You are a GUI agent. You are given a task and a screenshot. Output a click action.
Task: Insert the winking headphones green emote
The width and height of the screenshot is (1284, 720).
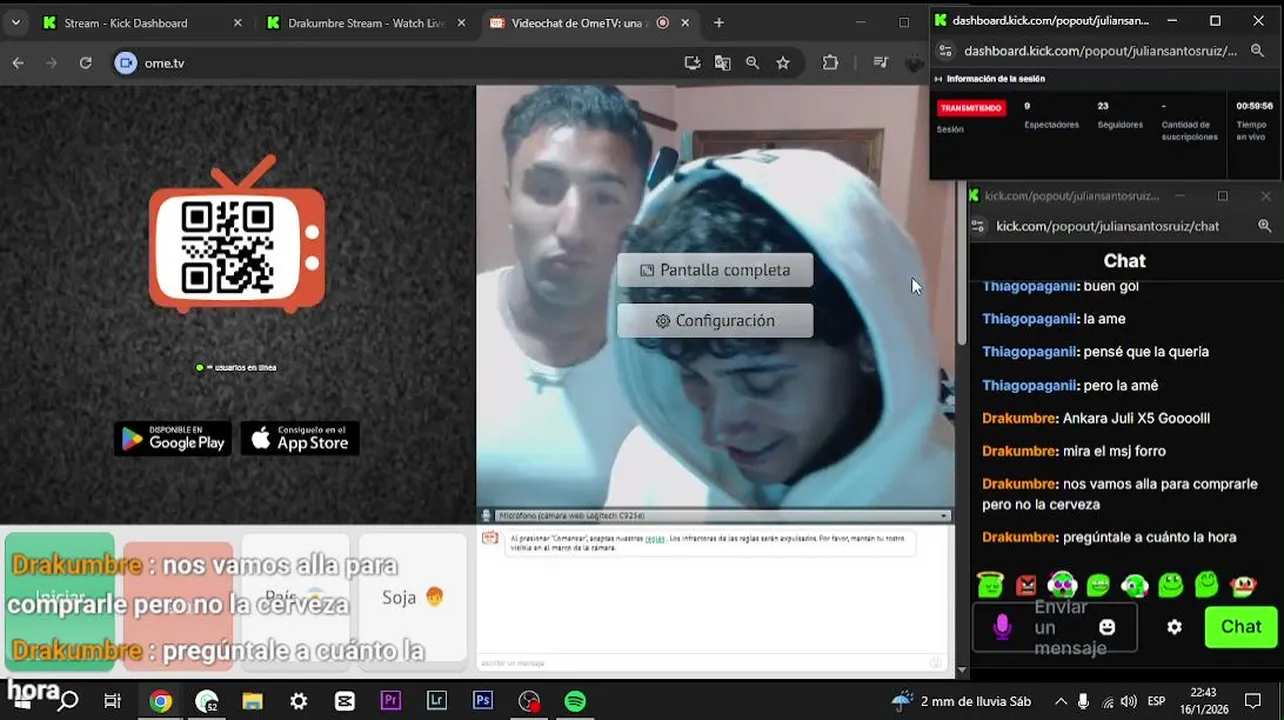tap(1134, 585)
